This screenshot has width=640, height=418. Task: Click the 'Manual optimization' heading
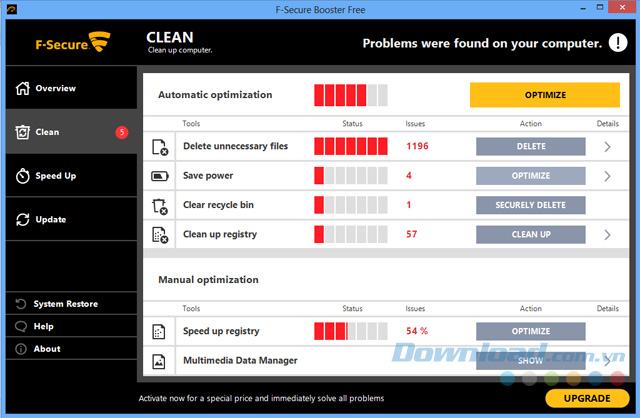tap(208, 280)
